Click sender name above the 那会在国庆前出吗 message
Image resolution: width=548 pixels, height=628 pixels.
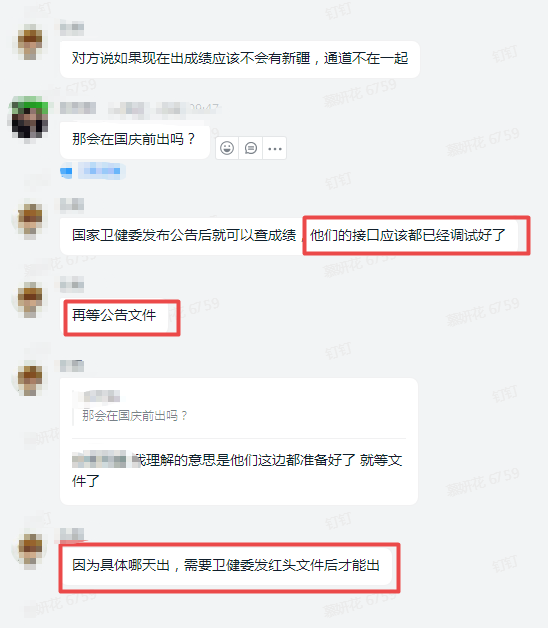click(78, 108)
